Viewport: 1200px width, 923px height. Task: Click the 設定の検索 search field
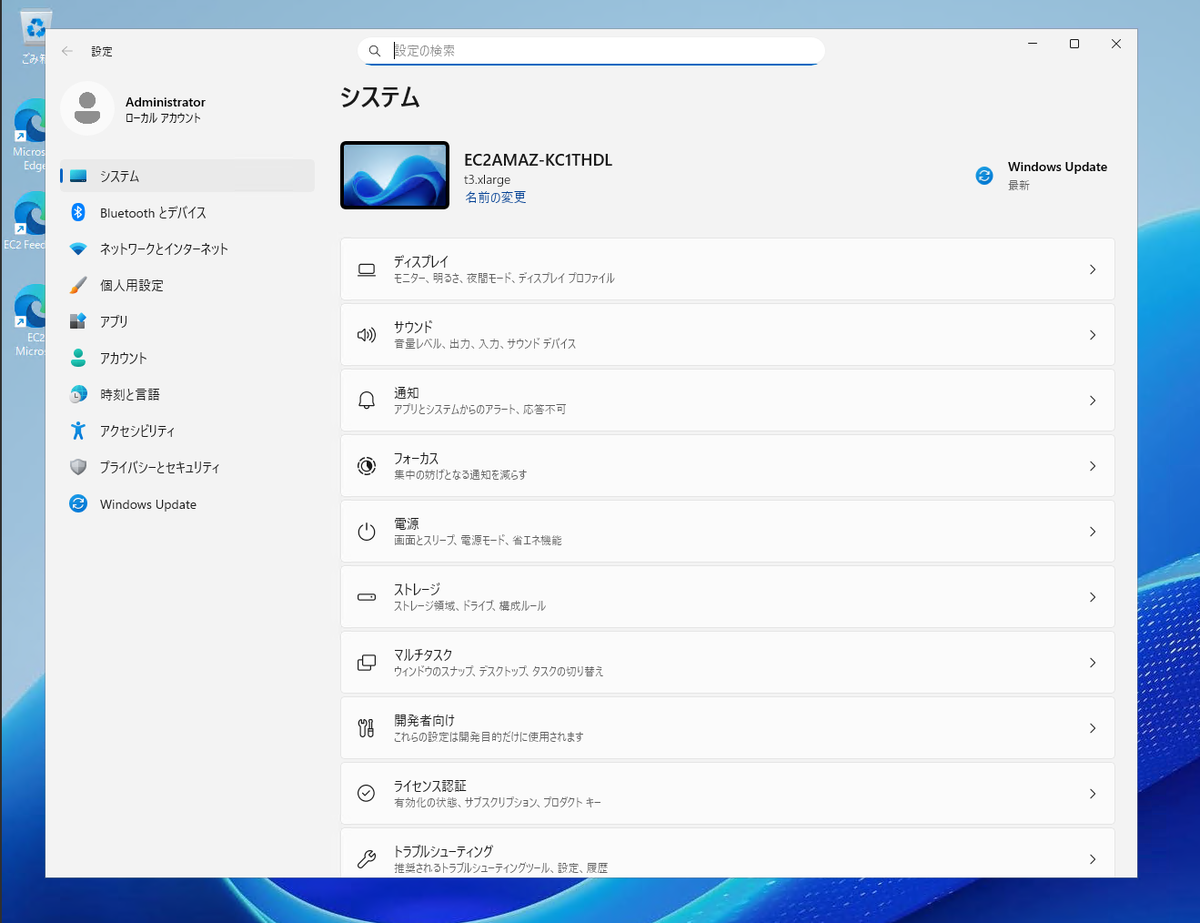click(591, 50)
